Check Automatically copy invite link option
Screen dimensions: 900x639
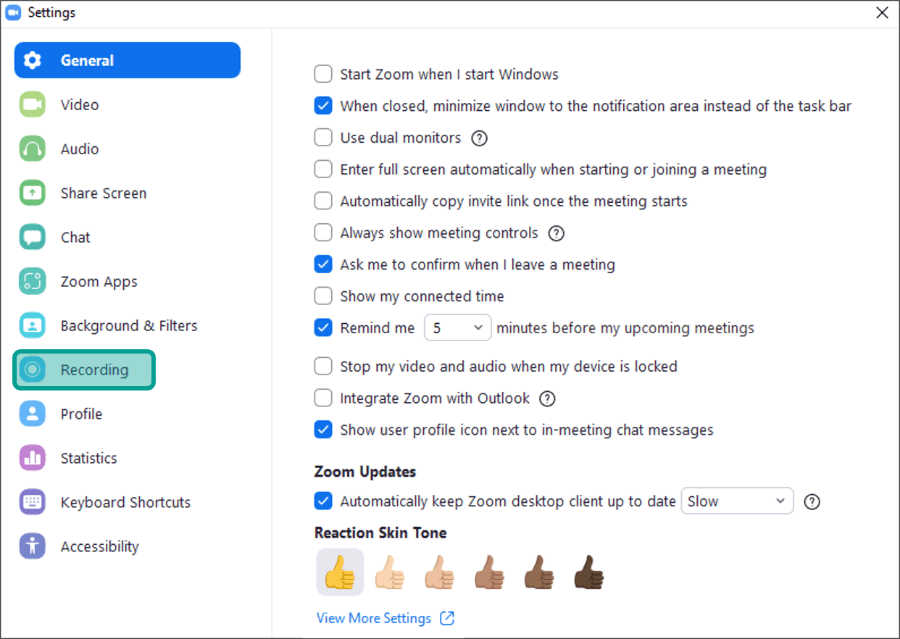tap(323, 201)
